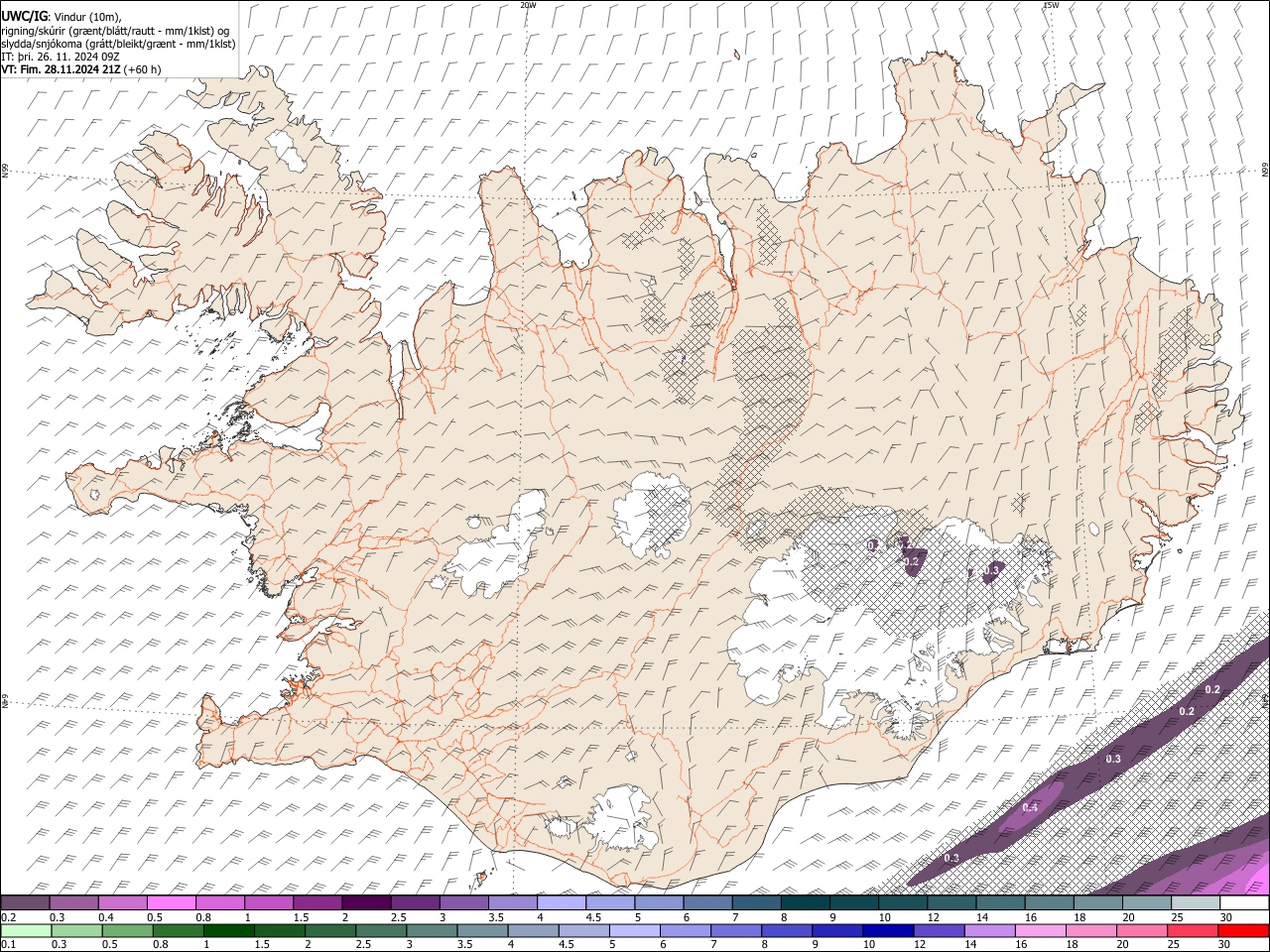Screen dimensions: 1270x952
Task: Pick top legend swatch between 8 and 9
Action: 806,903
